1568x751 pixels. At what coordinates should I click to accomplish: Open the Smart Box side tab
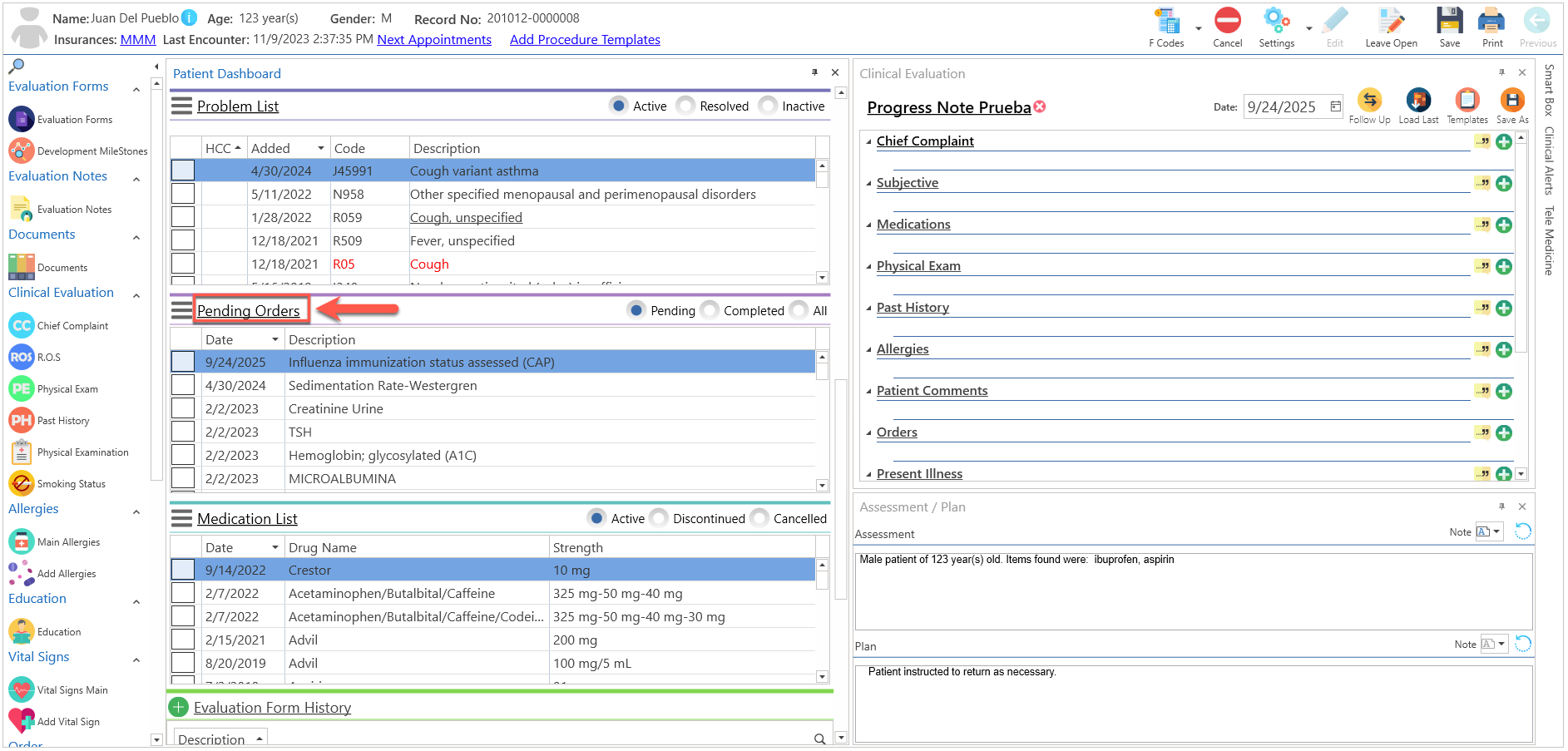[x=1549, y=90]
